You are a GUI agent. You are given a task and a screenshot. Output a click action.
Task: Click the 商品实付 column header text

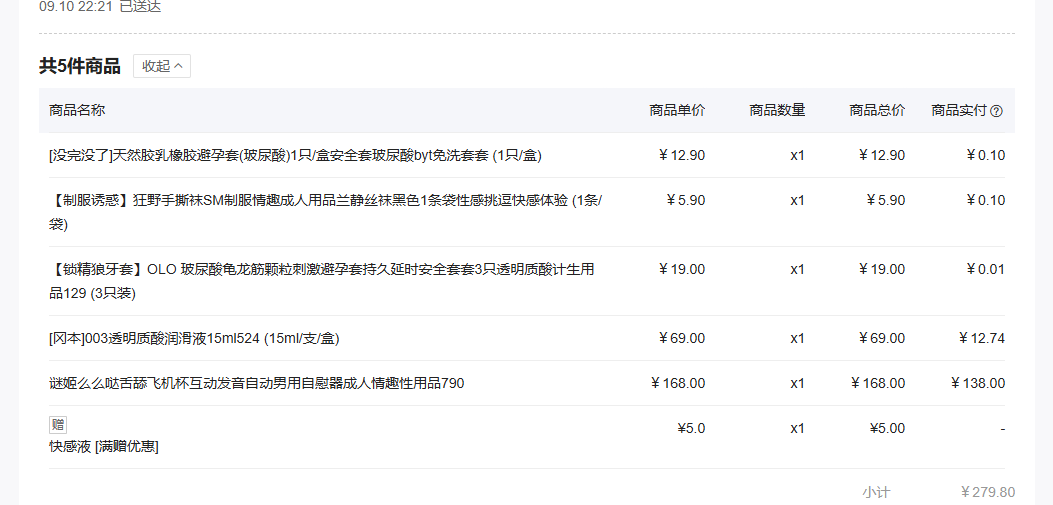click(x=958, y=110)
